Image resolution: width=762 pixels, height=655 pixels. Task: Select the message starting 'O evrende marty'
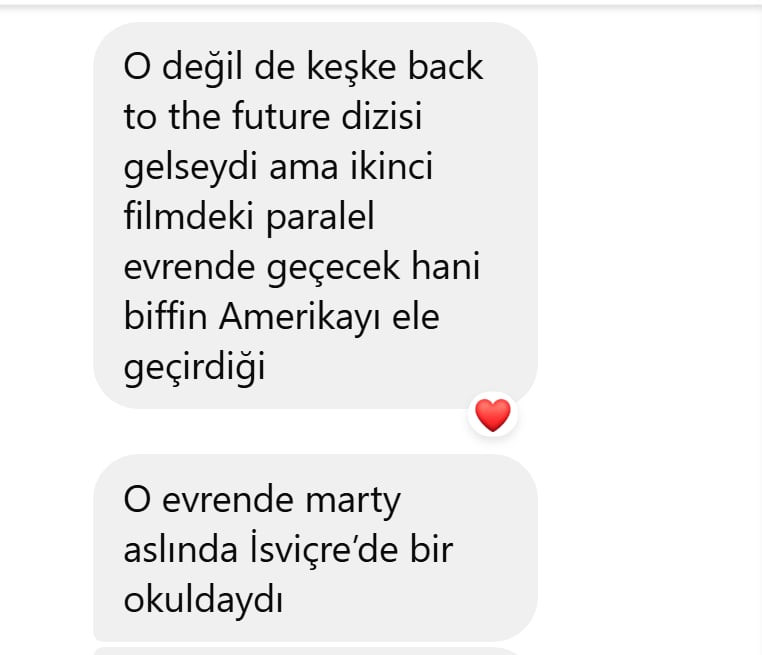(315, 548)
